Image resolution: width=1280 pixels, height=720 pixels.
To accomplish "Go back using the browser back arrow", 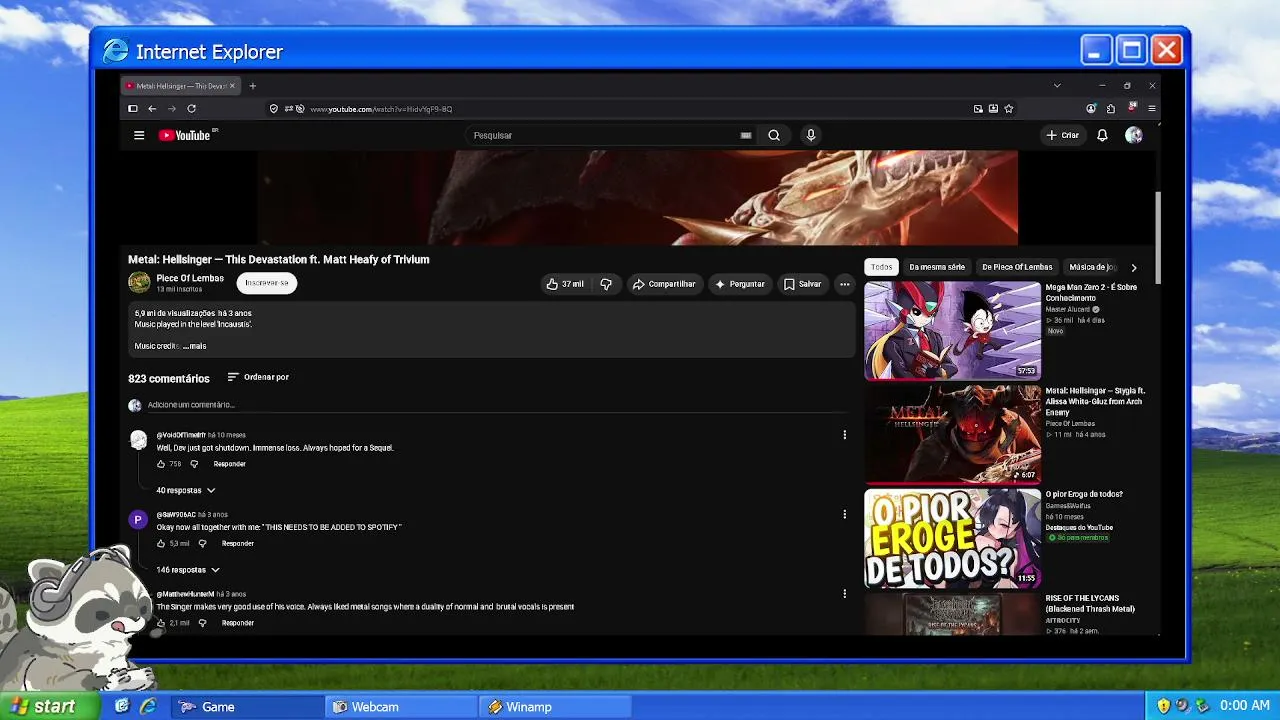I will (152, 109).
